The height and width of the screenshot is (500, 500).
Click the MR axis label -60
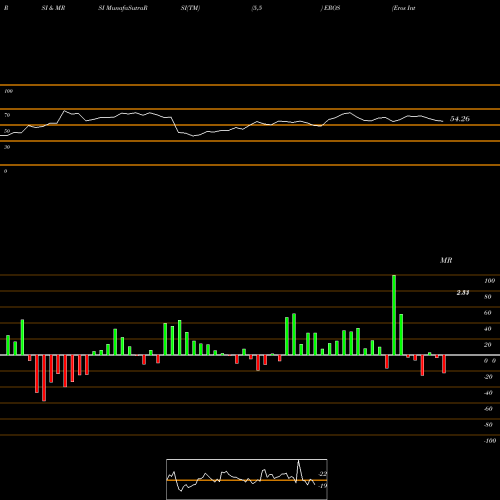(488, 409)
